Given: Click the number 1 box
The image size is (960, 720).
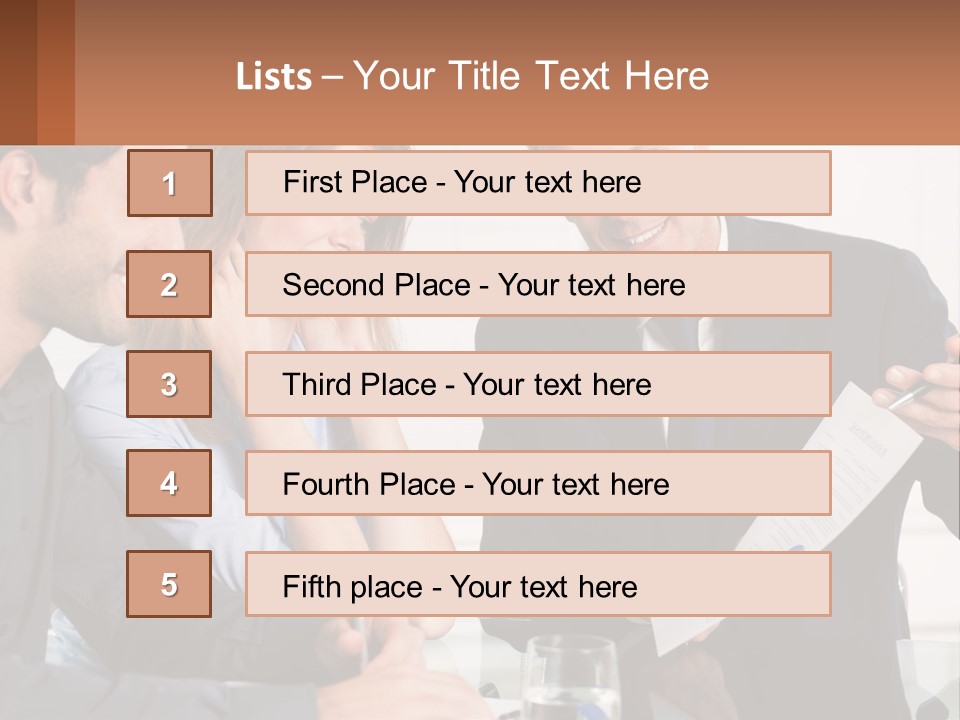Looking at the screenshot, I should coord(170,183).
